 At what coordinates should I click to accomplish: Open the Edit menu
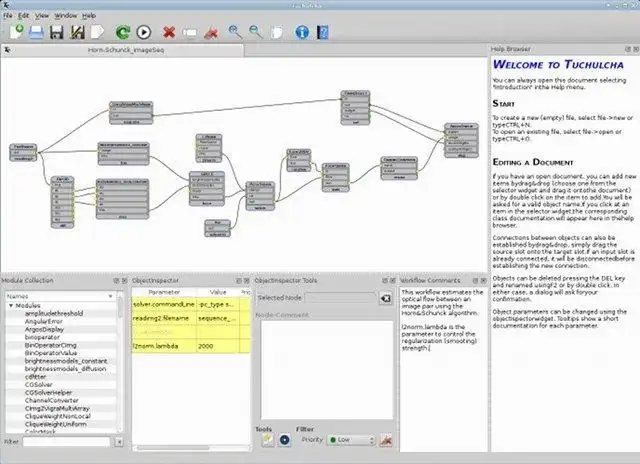tap(23, 16)
